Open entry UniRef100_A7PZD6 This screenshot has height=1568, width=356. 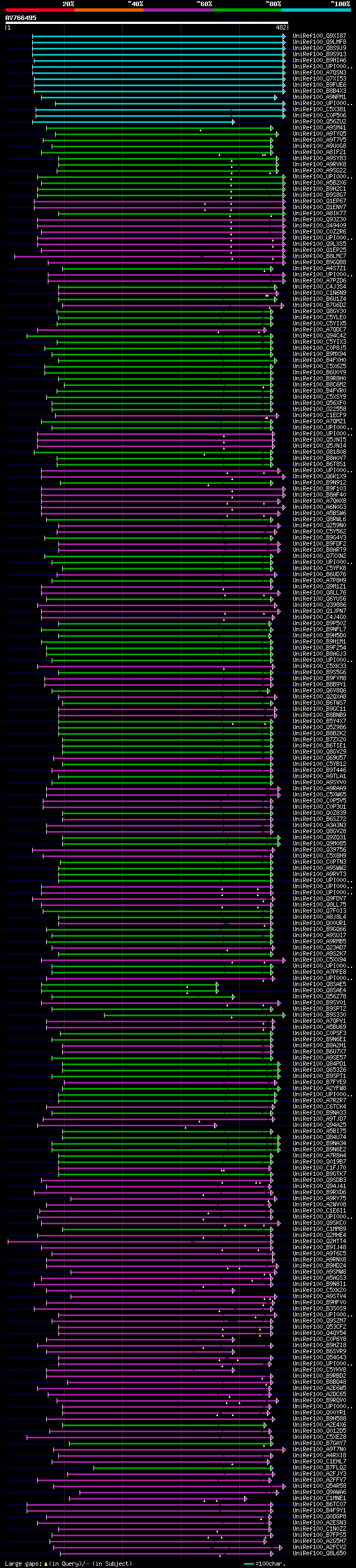tap(319, 280)
